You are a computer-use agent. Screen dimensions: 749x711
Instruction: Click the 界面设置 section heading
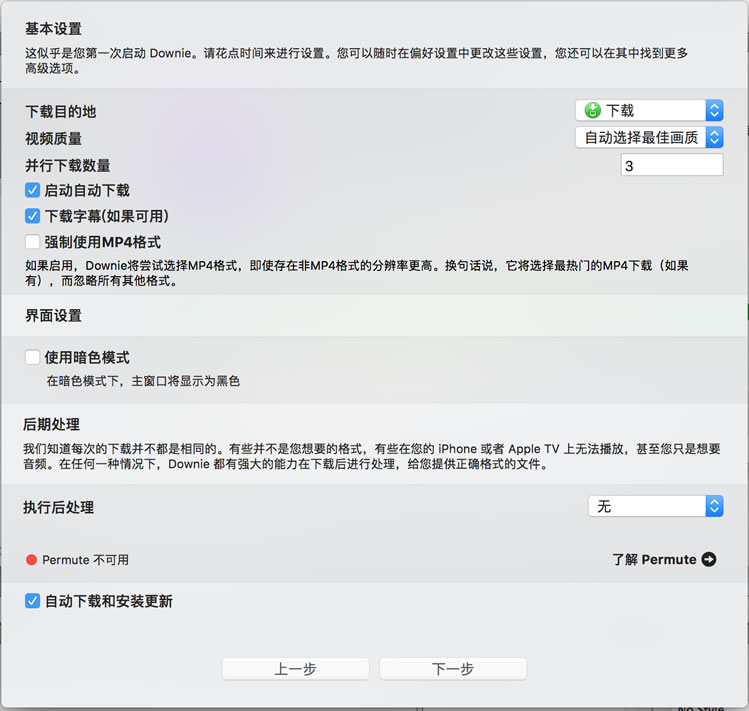click(x=53, y=315)
